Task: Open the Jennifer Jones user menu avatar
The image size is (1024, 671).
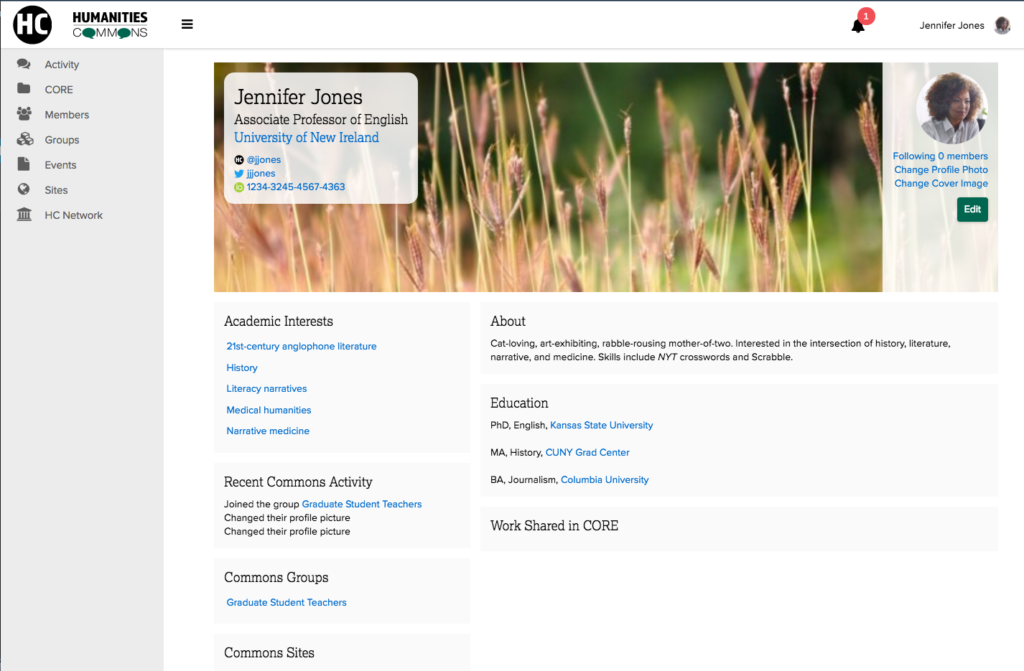Action: [1002, 26]
